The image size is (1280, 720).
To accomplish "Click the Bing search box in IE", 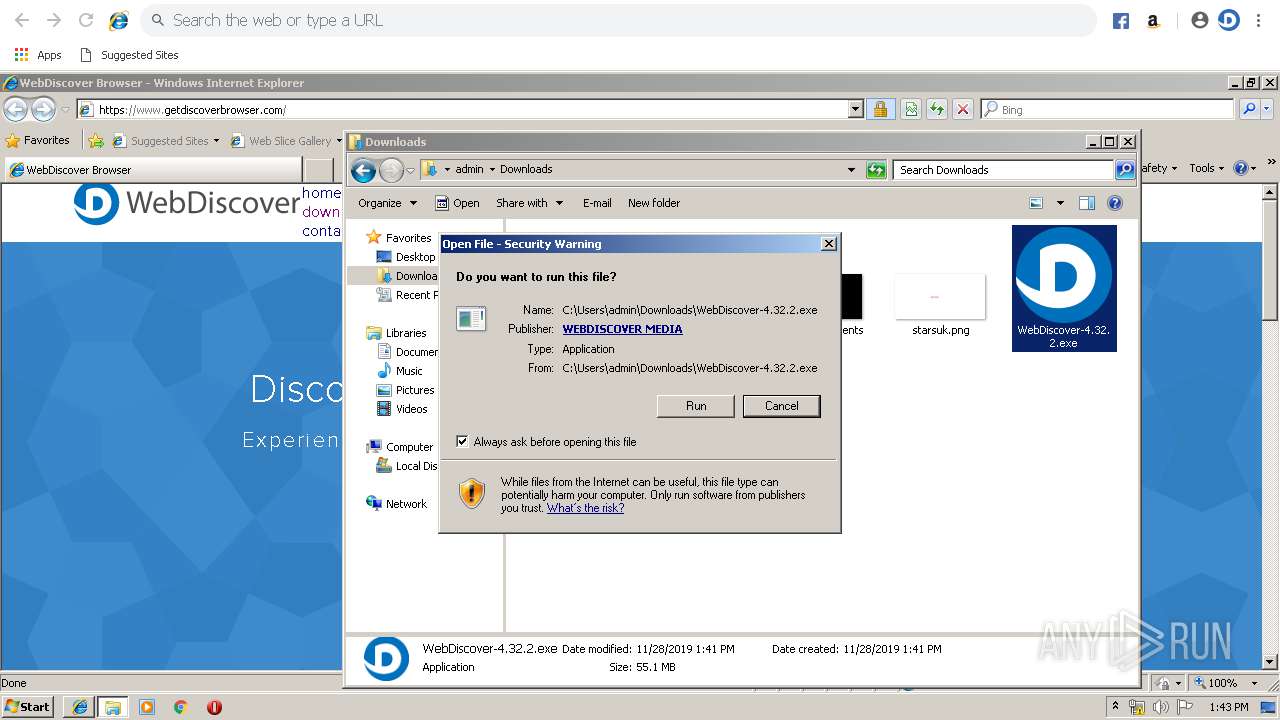I will 1107,109.
